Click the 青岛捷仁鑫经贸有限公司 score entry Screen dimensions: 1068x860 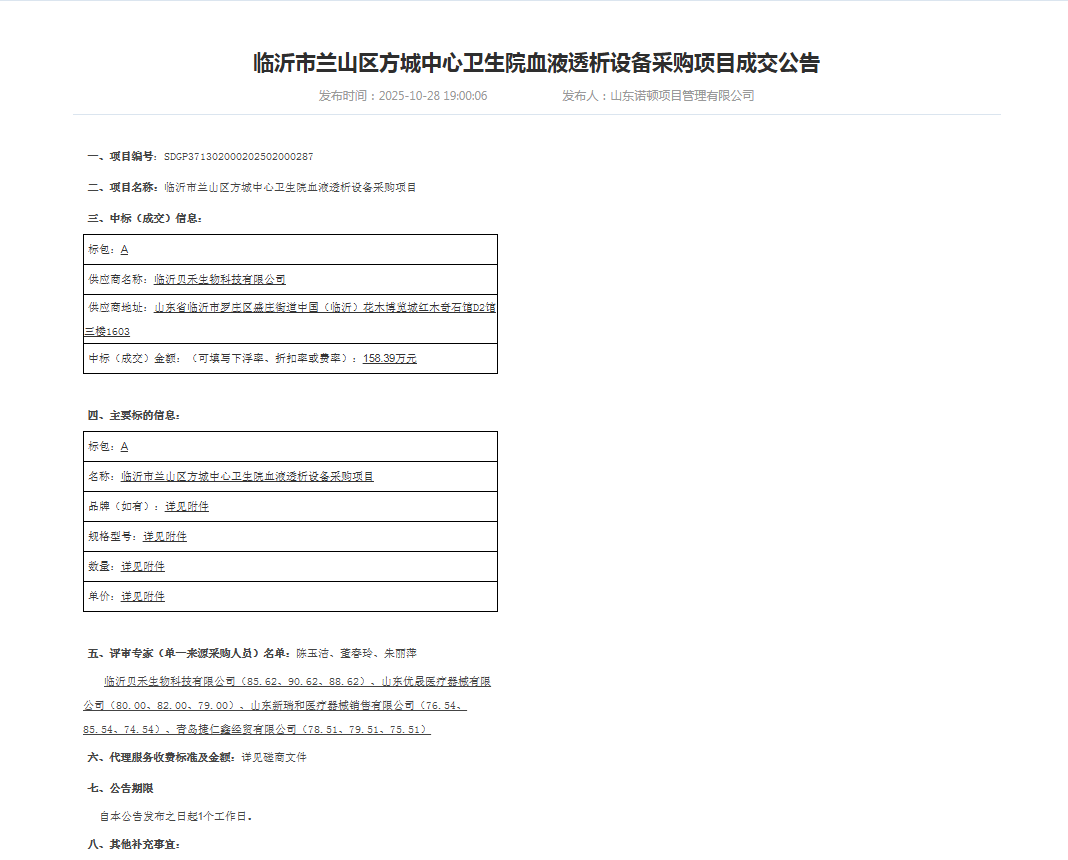pyautogui.click(x=303, y=729)
